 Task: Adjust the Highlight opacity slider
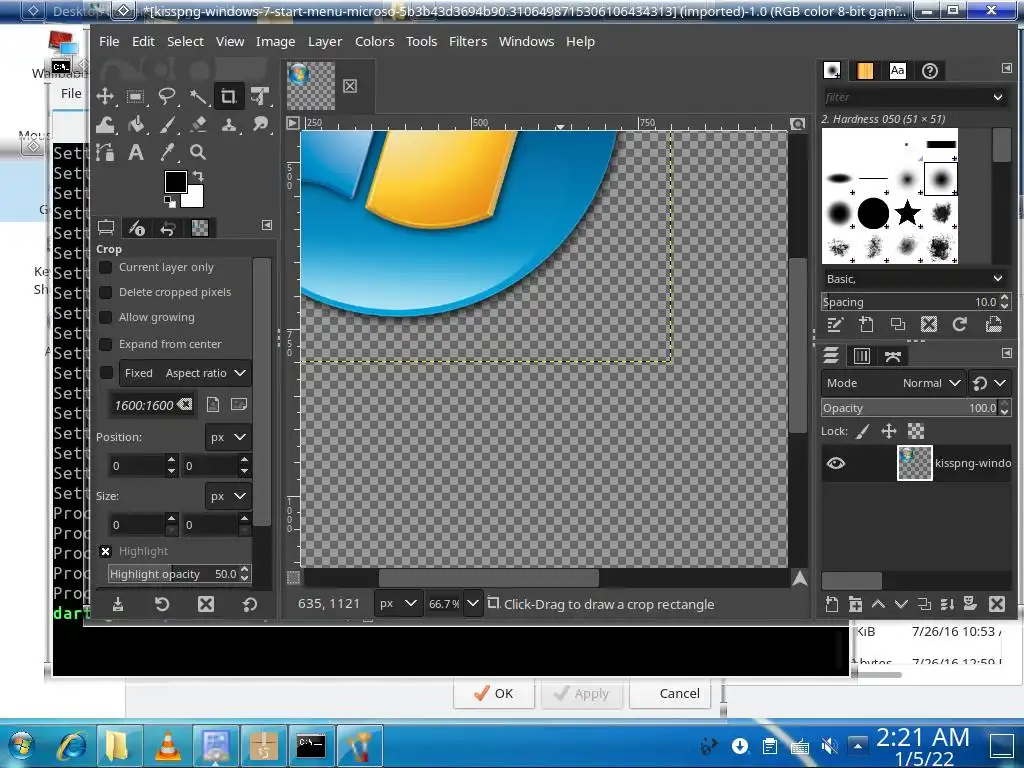(174, 574)
